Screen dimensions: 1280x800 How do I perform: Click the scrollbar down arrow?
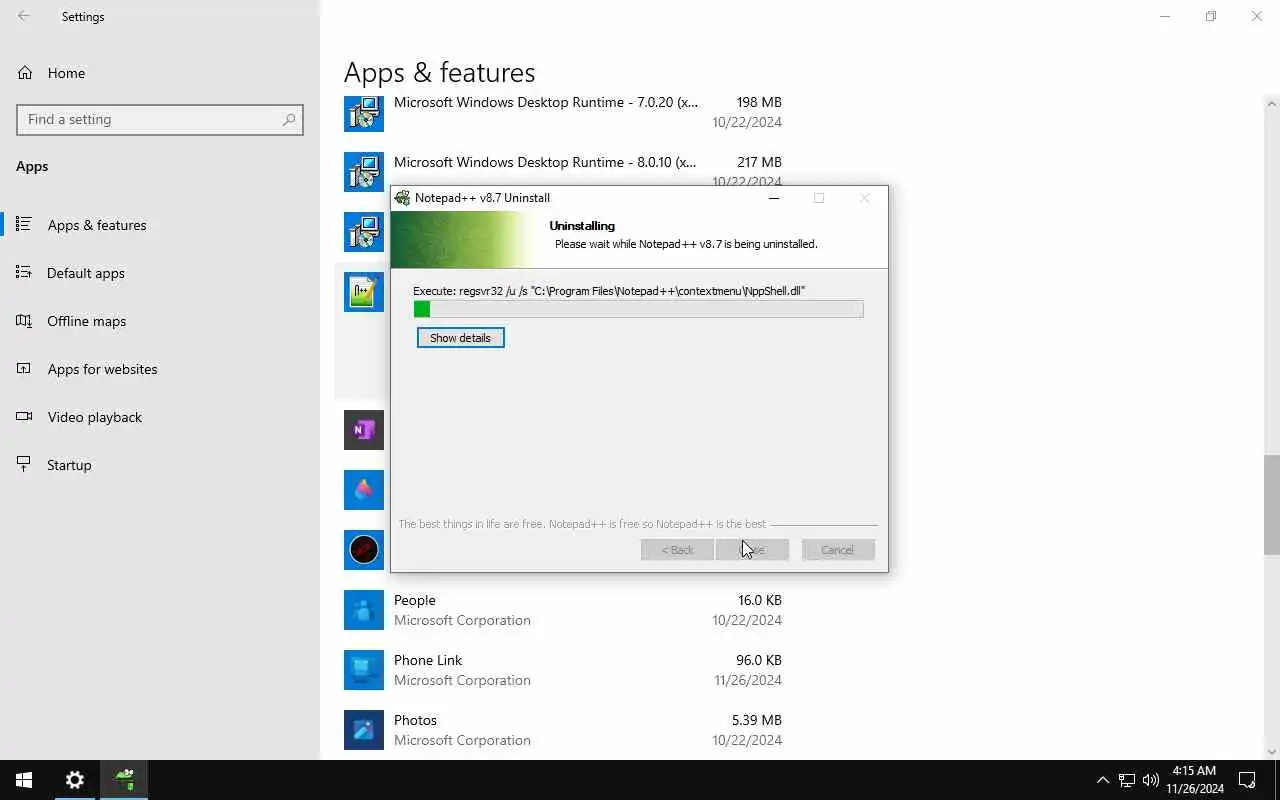1272,752
